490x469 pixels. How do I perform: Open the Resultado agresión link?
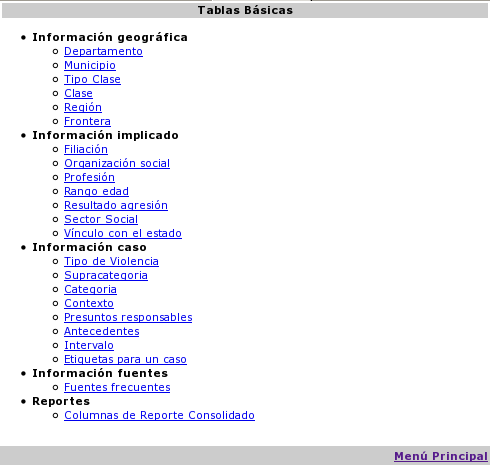[116, 205]
